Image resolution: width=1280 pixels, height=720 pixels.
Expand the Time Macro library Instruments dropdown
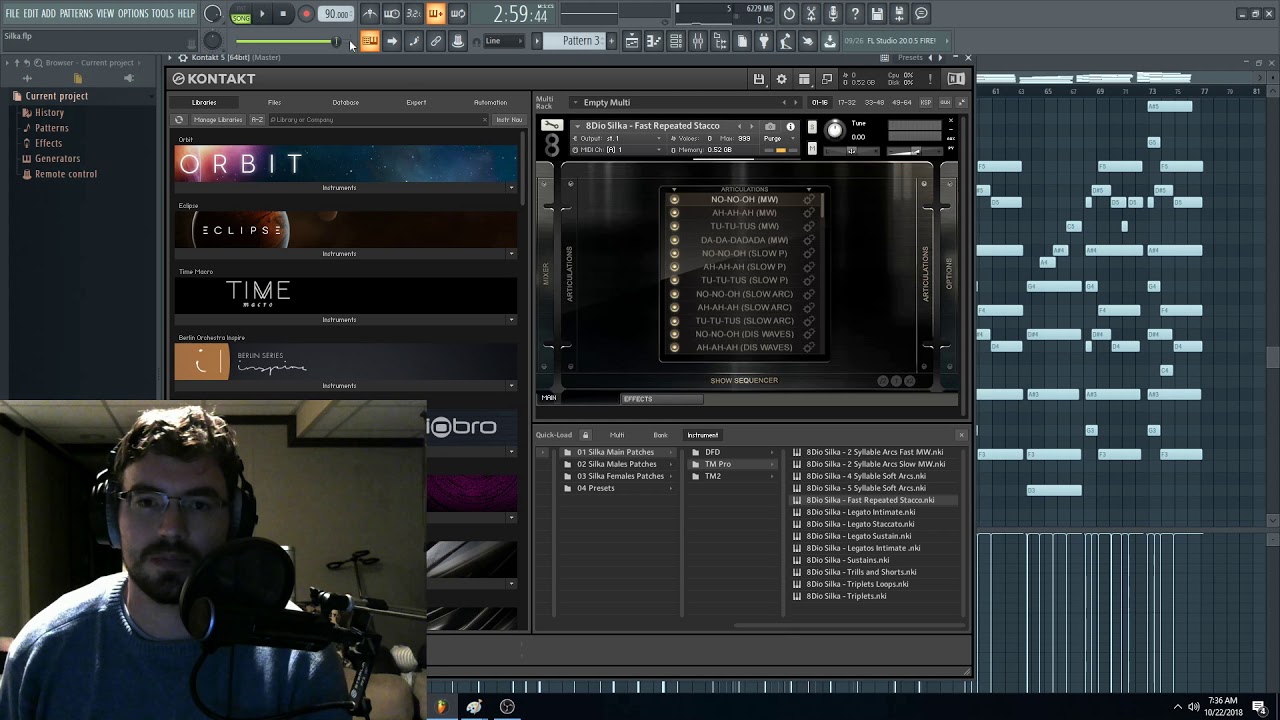[x=511, y=320]
